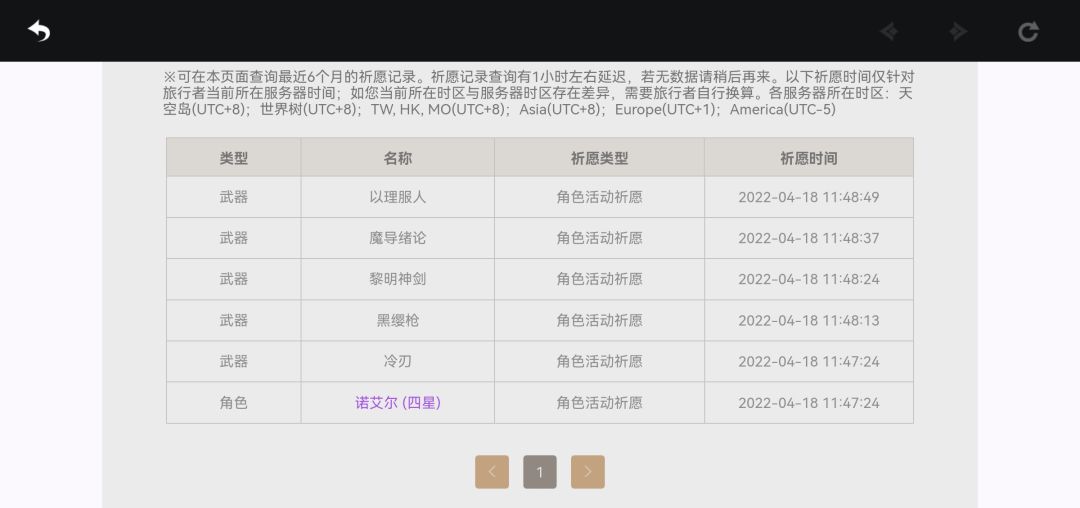Viewport: 1080px width, 508px height.
Task: Click timestamp 2022-04-18 11:48:37
Action: (x=809, y=238)
